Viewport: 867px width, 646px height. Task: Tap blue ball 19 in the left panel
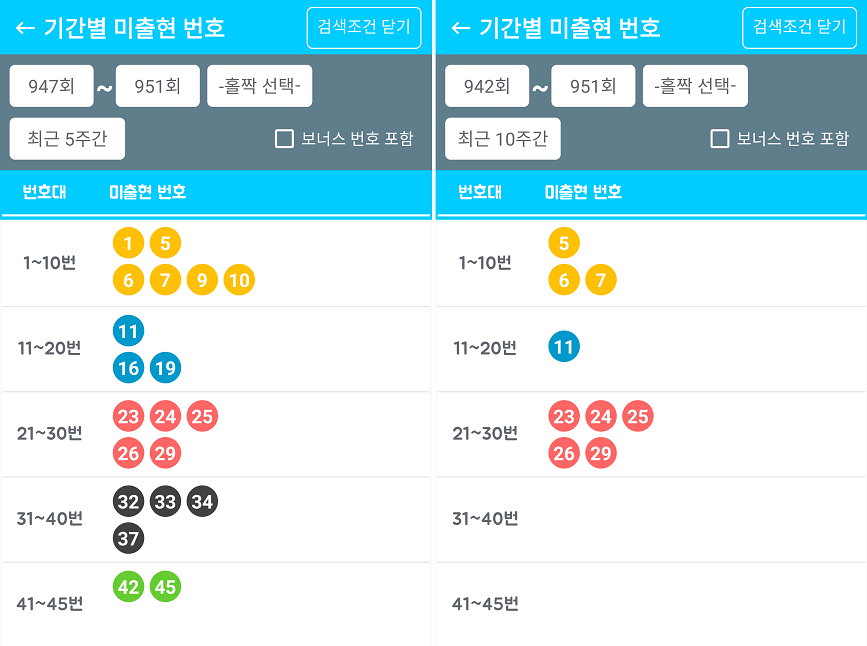point(165,368)
